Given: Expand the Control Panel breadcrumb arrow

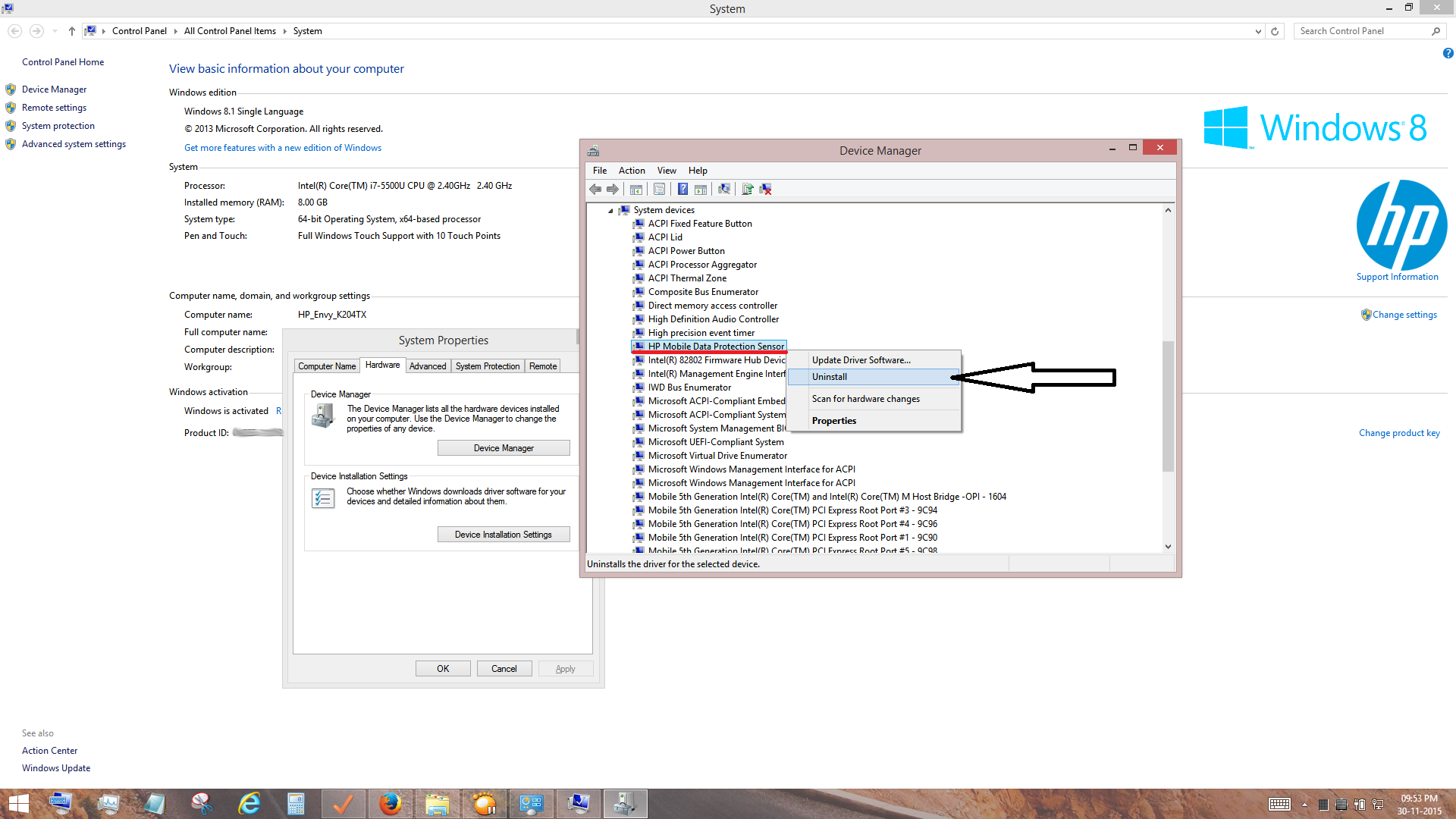Looking at the screenshot, I should [175, 31].
